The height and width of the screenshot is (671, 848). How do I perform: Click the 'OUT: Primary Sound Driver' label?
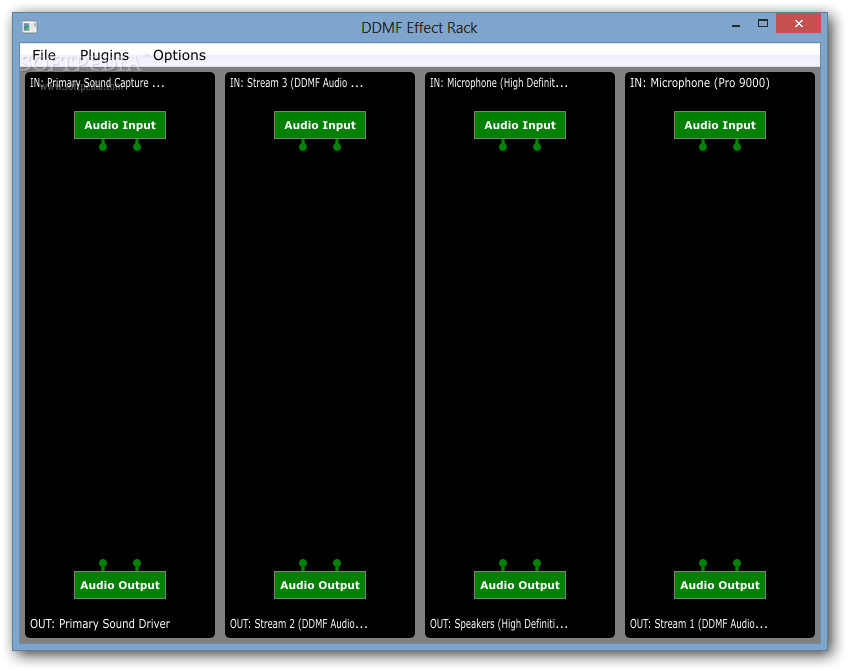click(x=100, y=624)
